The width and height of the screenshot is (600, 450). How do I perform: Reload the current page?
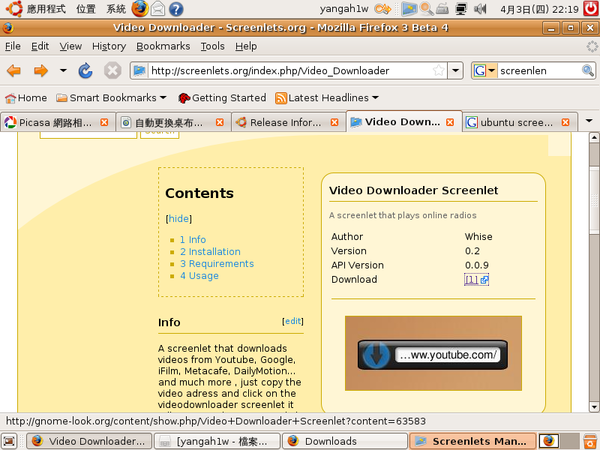tap(85, 71)
